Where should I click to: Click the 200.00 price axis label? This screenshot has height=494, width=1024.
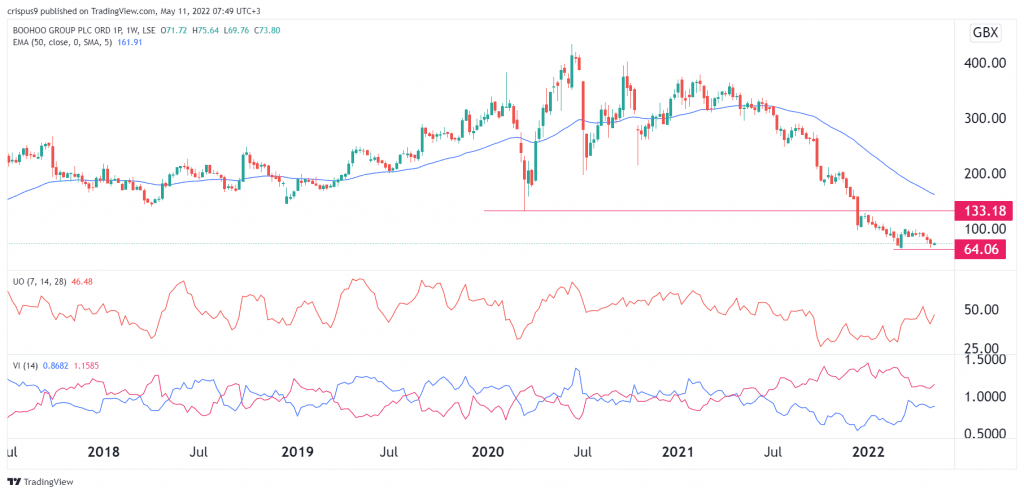(985, 174)
